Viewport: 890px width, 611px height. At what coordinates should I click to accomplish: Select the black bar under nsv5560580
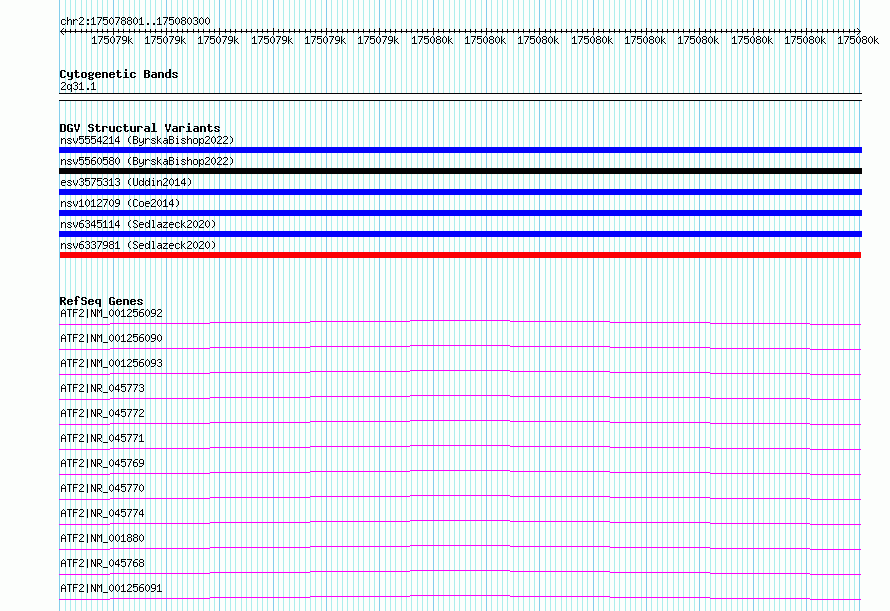(x=460, y=171)
